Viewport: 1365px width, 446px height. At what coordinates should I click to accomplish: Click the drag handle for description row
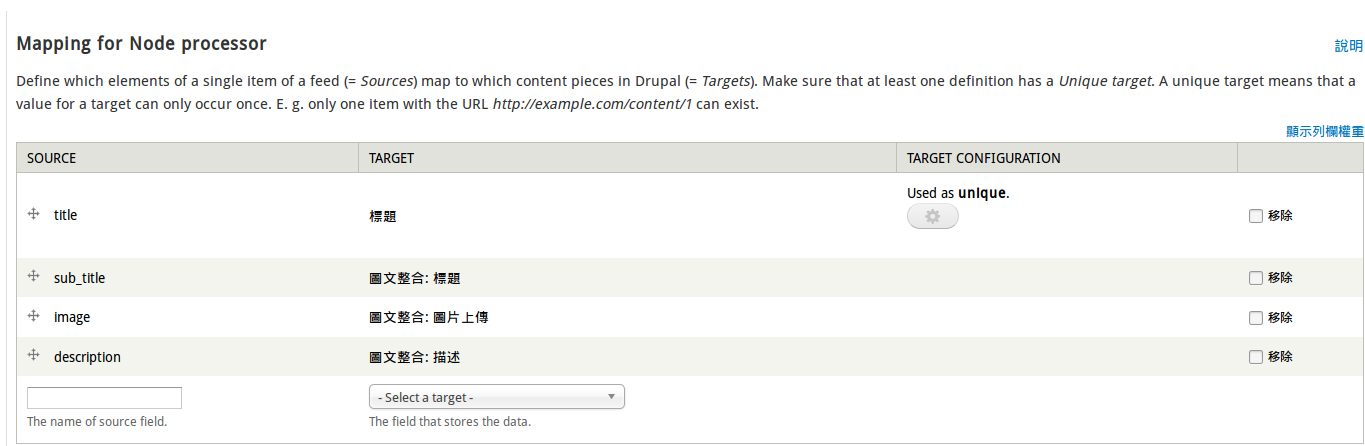point(33,355)
